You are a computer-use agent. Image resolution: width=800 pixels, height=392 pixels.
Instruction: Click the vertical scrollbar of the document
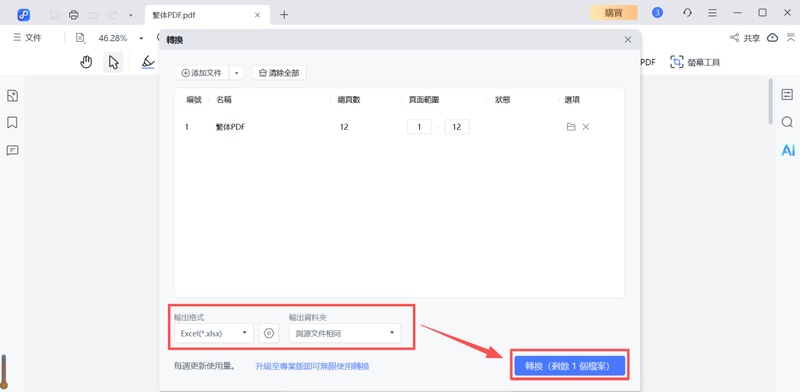click(x=770, y=102)
